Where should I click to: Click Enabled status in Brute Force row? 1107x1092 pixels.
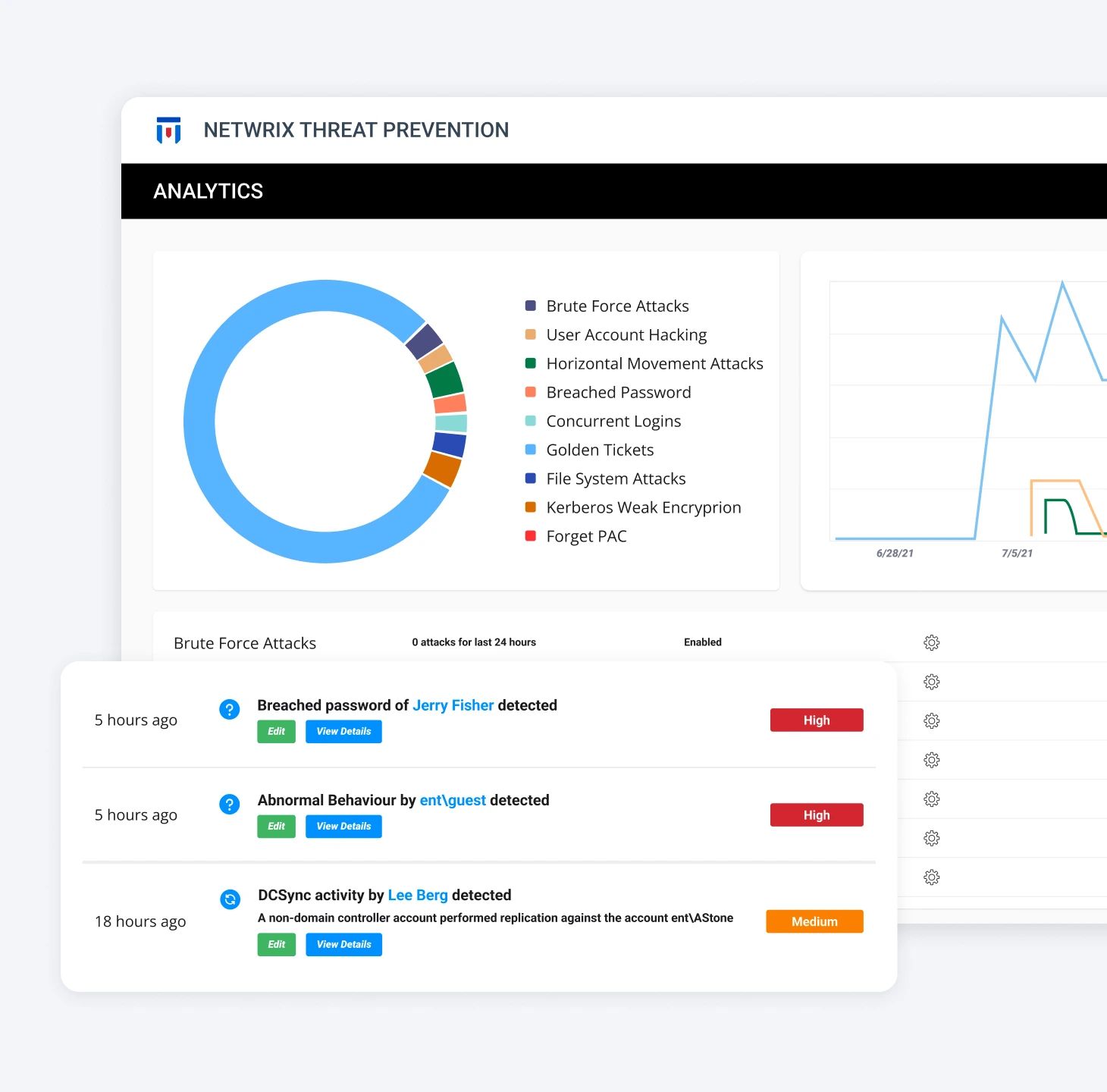(x=703, y=642)
